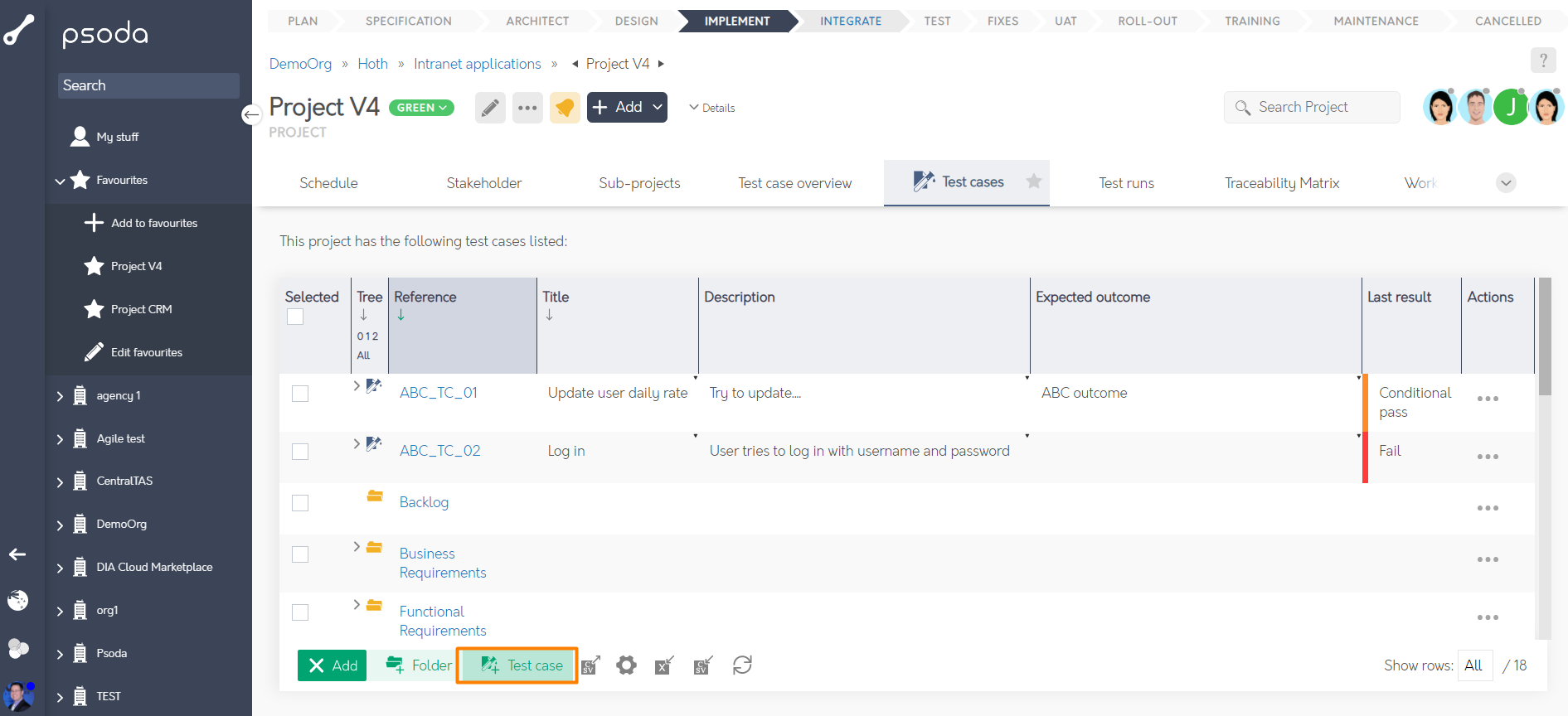
Task: Select the INTEGRATE lifecycle stage
Action: (x=850, y=21)
